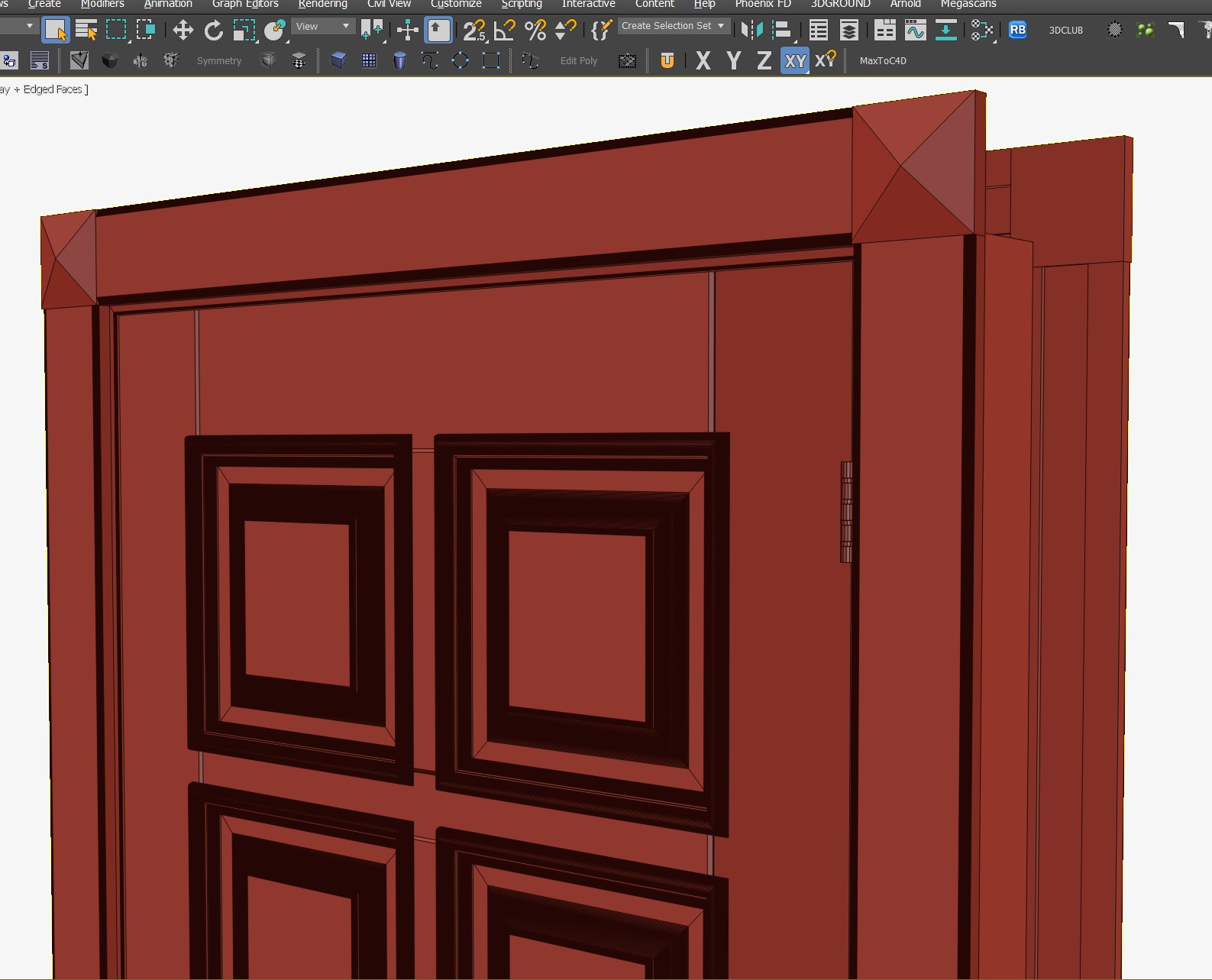Image resolution: width=1212 pixels, height=980 pixels.
Task: Click the dotted sphere toolbar icon
Action: point(1115,30)
